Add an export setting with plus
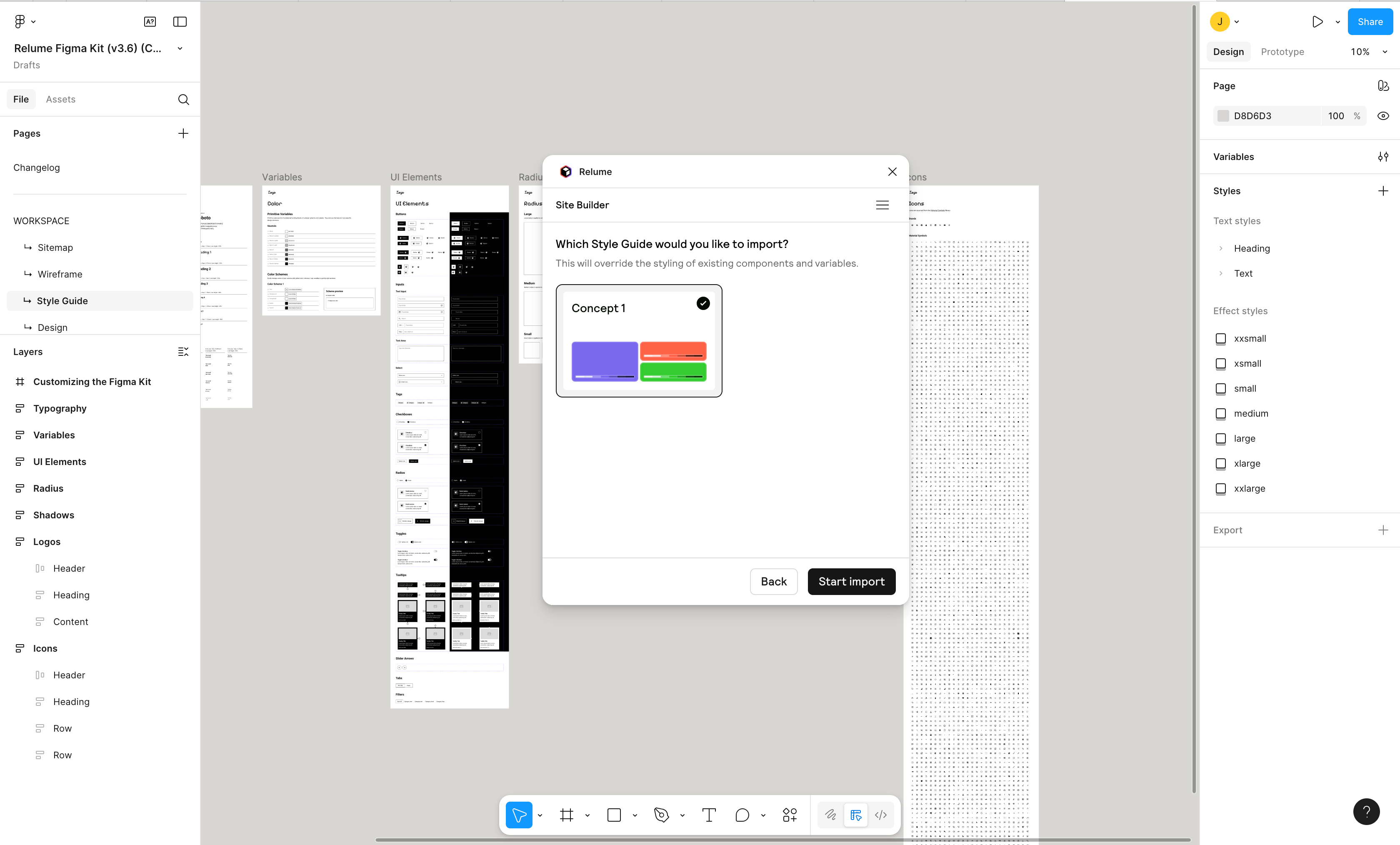The image size is (1400, 845). pyautogui.click(x=1383, y=530)
